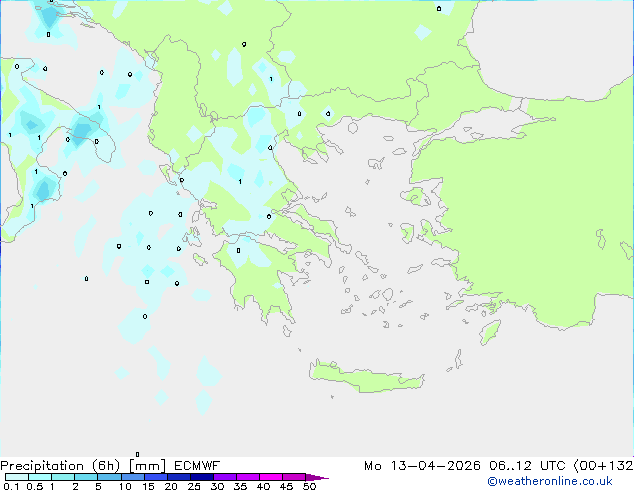Click the island of Crete on the map
The height and width of the screenshot is (490, 634).
pyautogui.click(x=366, y=378)
